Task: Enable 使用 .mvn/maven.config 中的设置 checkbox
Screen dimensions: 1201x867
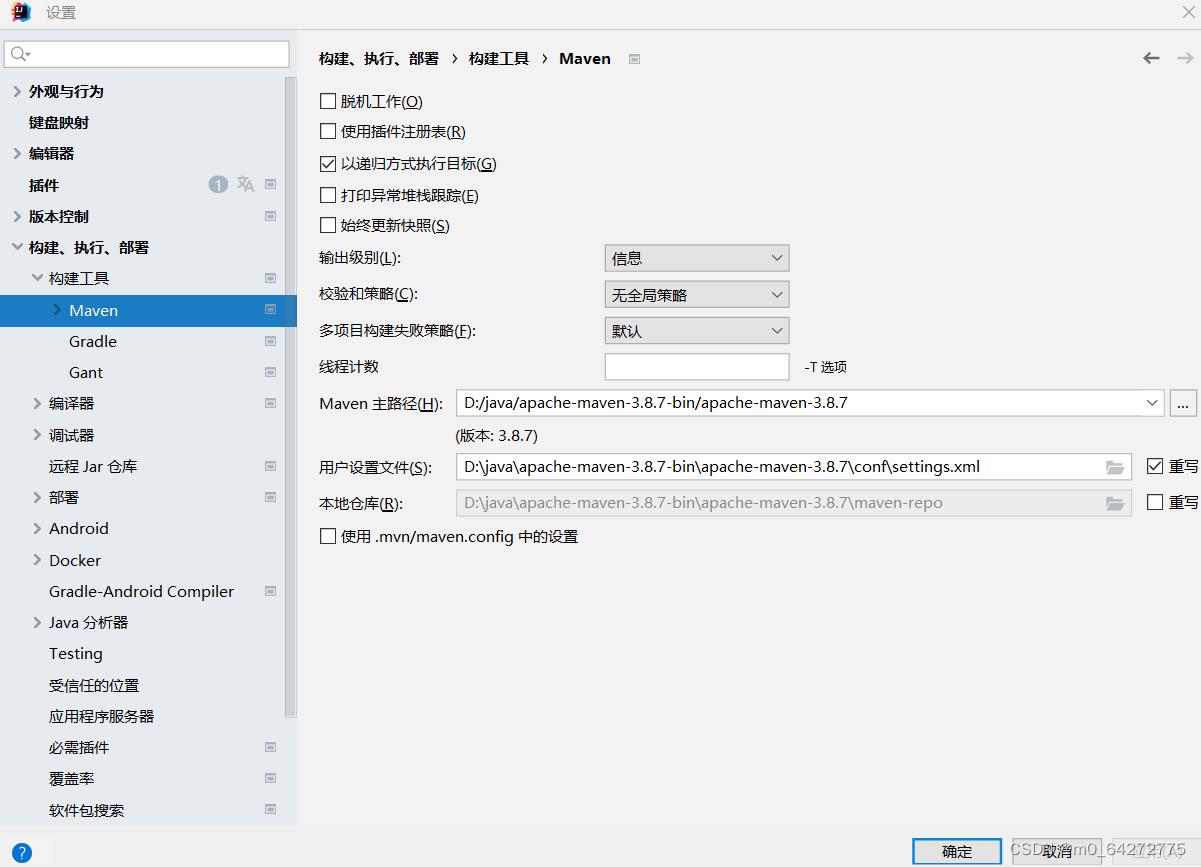Action: (328, 536)
